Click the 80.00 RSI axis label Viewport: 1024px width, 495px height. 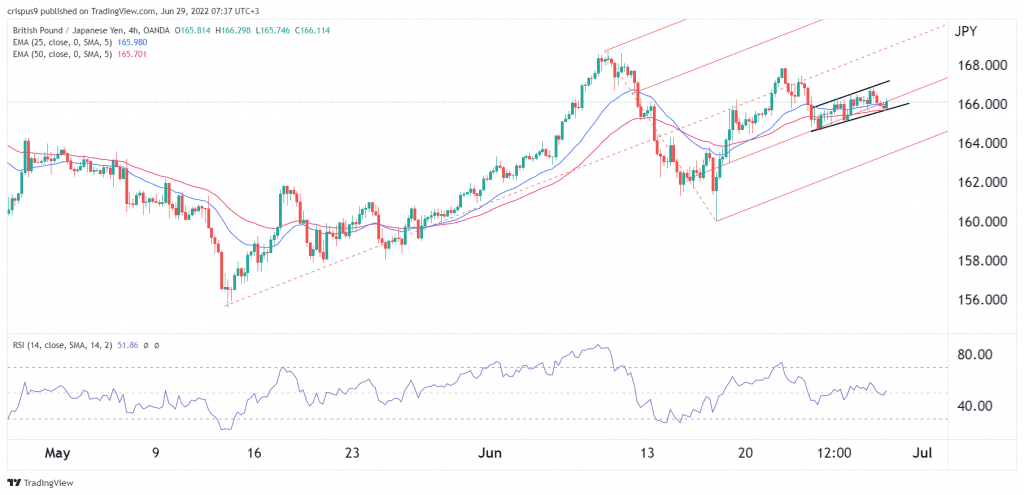(x=974, y=355)
